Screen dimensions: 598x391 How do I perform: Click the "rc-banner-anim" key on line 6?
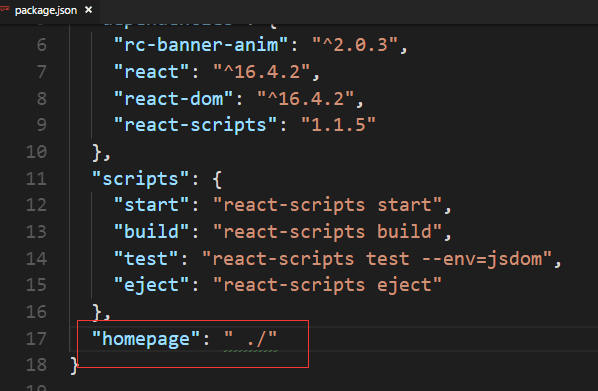[201, 45]
